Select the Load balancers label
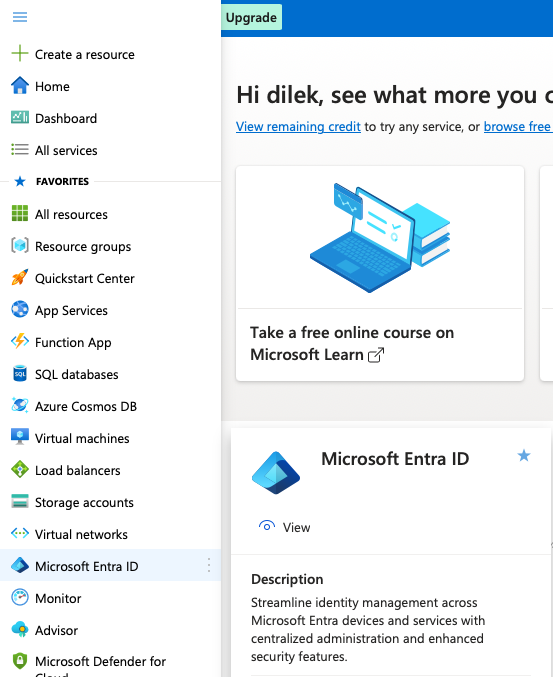Viewport: 553px width, 677px height. click(78, 471)
